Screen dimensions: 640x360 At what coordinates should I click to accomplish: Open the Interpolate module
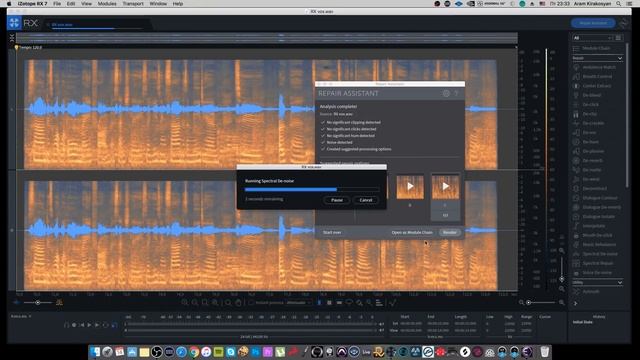tap(593, 226)
